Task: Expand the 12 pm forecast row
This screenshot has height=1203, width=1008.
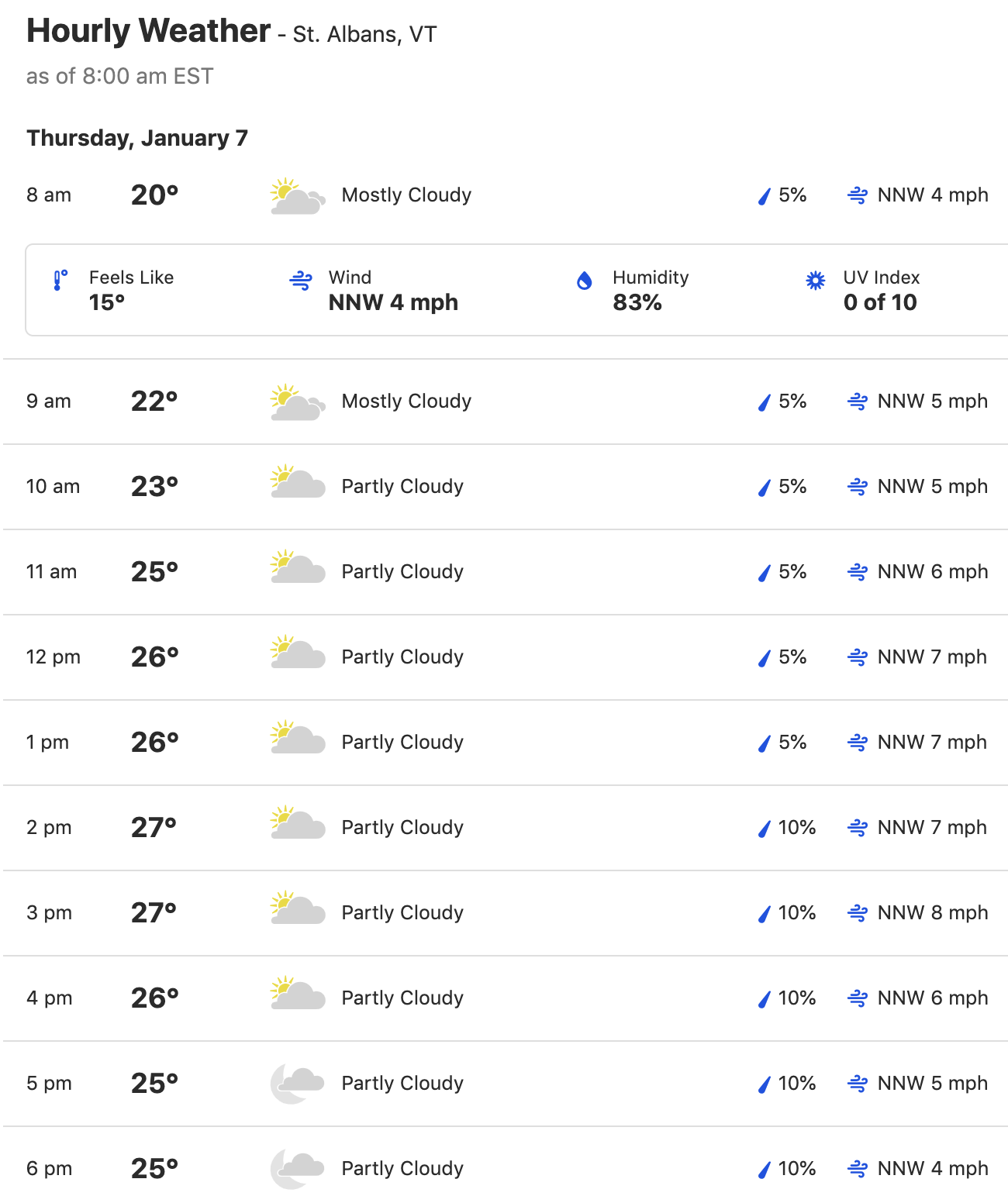Action: tap(506, 657)
